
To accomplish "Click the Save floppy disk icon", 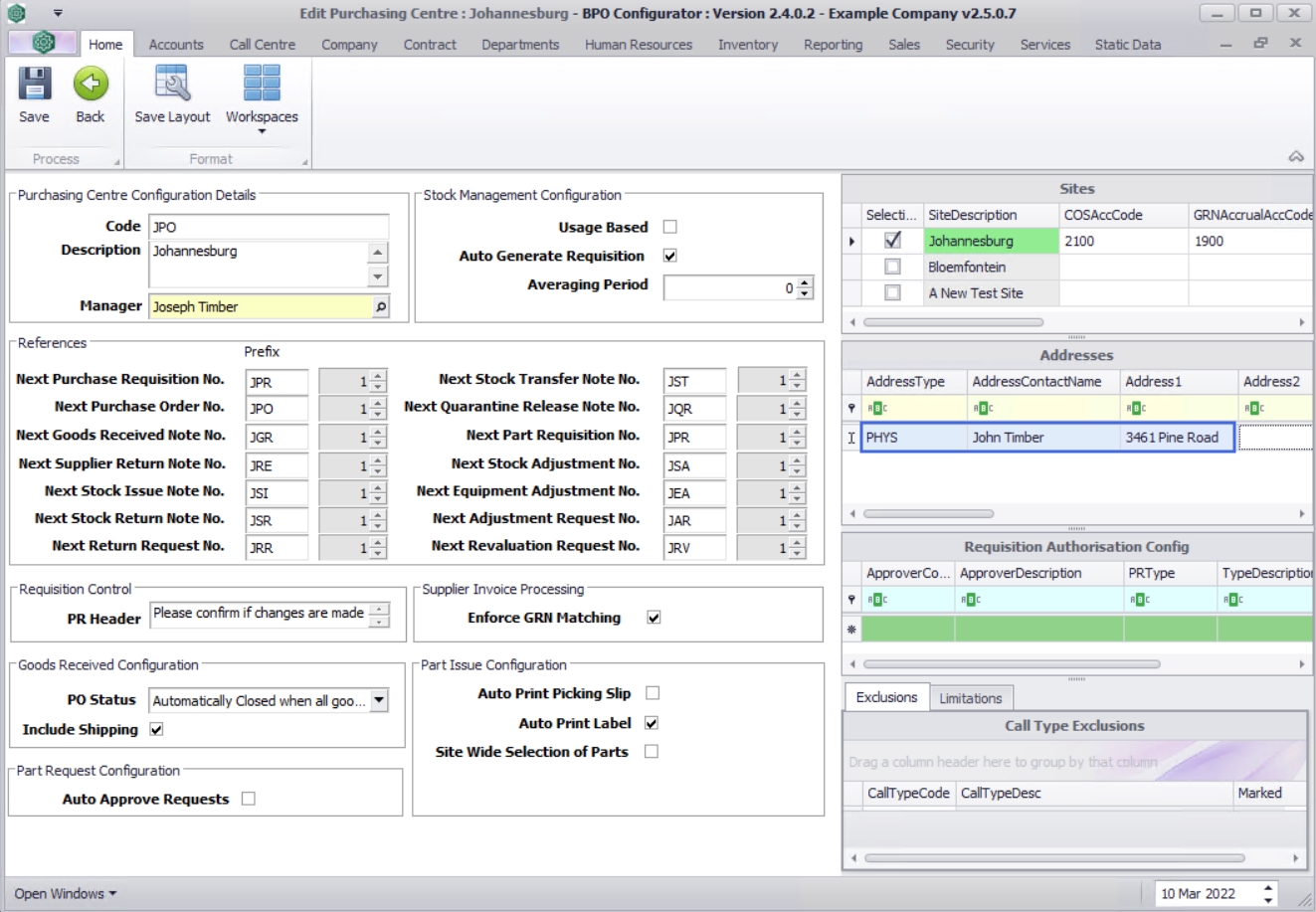I will (x=34, y=85).
